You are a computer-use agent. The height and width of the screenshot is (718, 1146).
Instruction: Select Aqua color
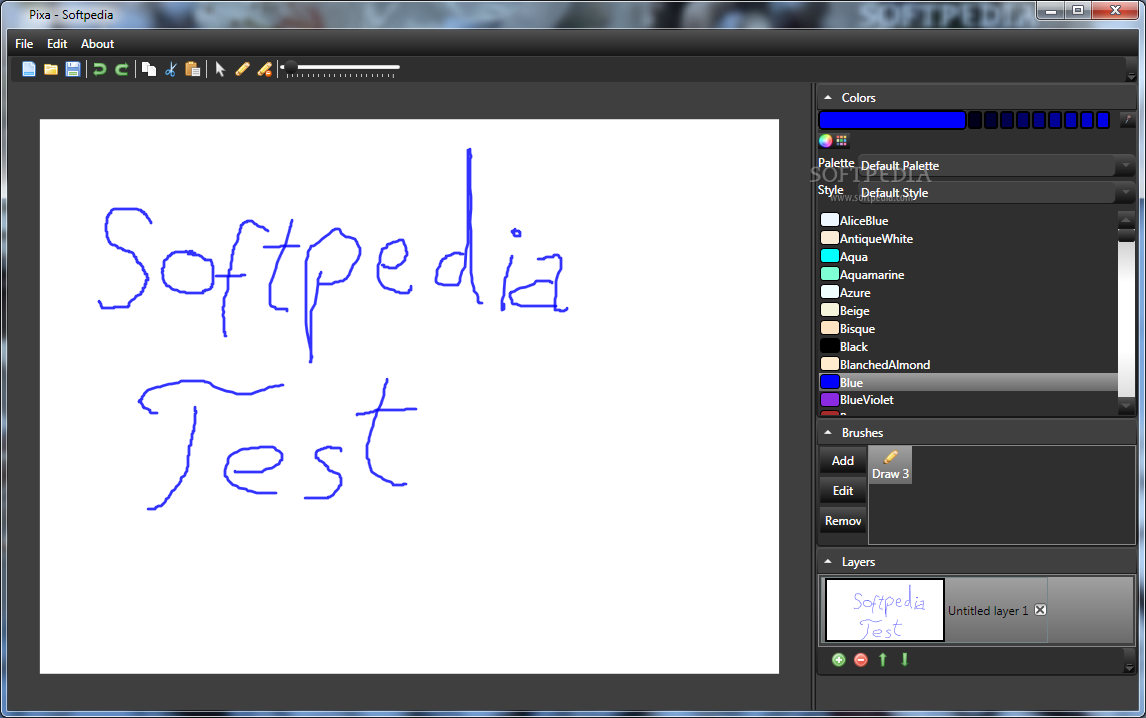click(968, 257)
